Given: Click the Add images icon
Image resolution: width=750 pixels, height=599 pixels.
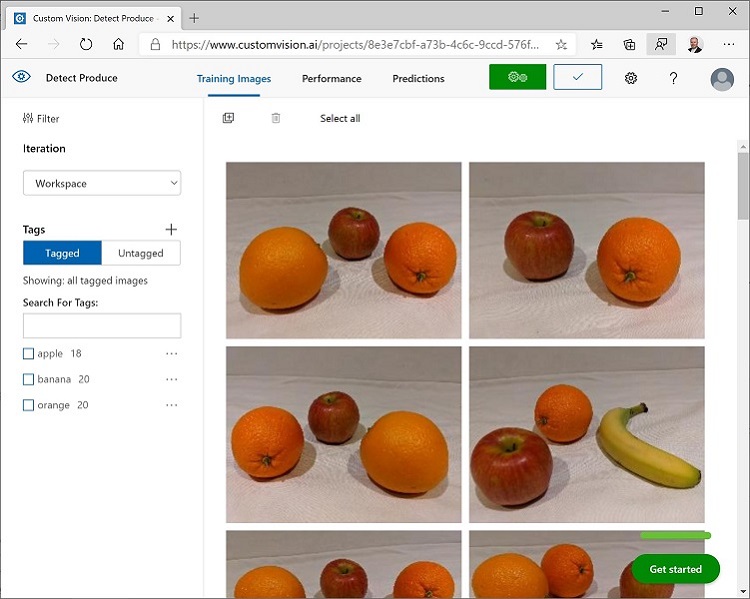Looking at the screenshot, I should click(228, 118).
